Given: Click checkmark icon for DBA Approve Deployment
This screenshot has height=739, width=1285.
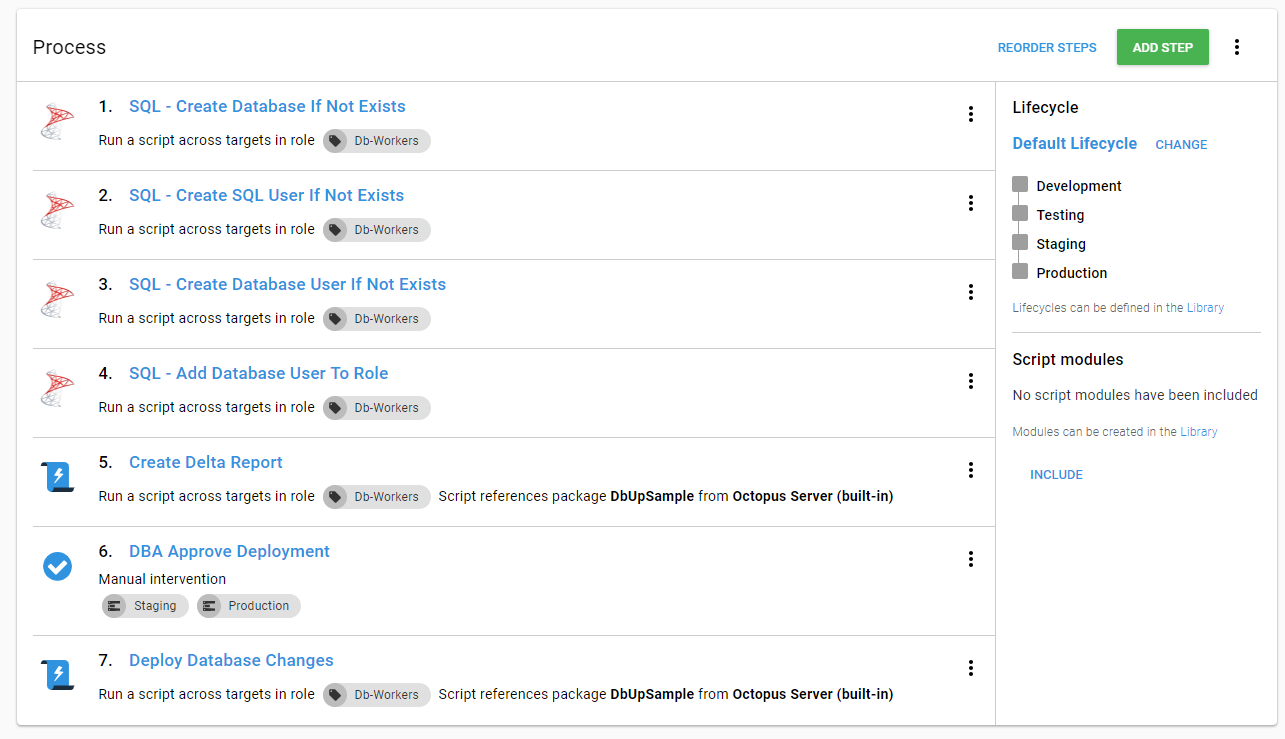Looking at the screenshot, I should (x=58, y=567).
